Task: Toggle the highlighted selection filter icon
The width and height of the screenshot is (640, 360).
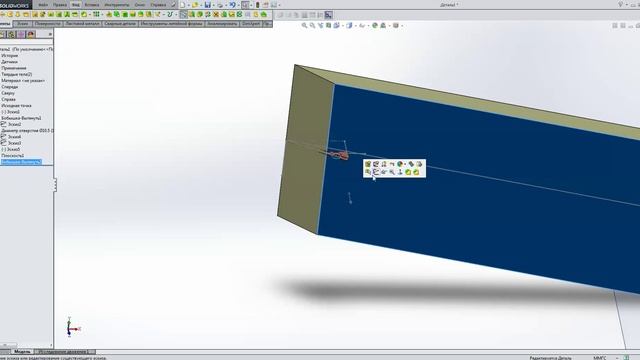Action: pyautogui.click(x=328, y=16)
